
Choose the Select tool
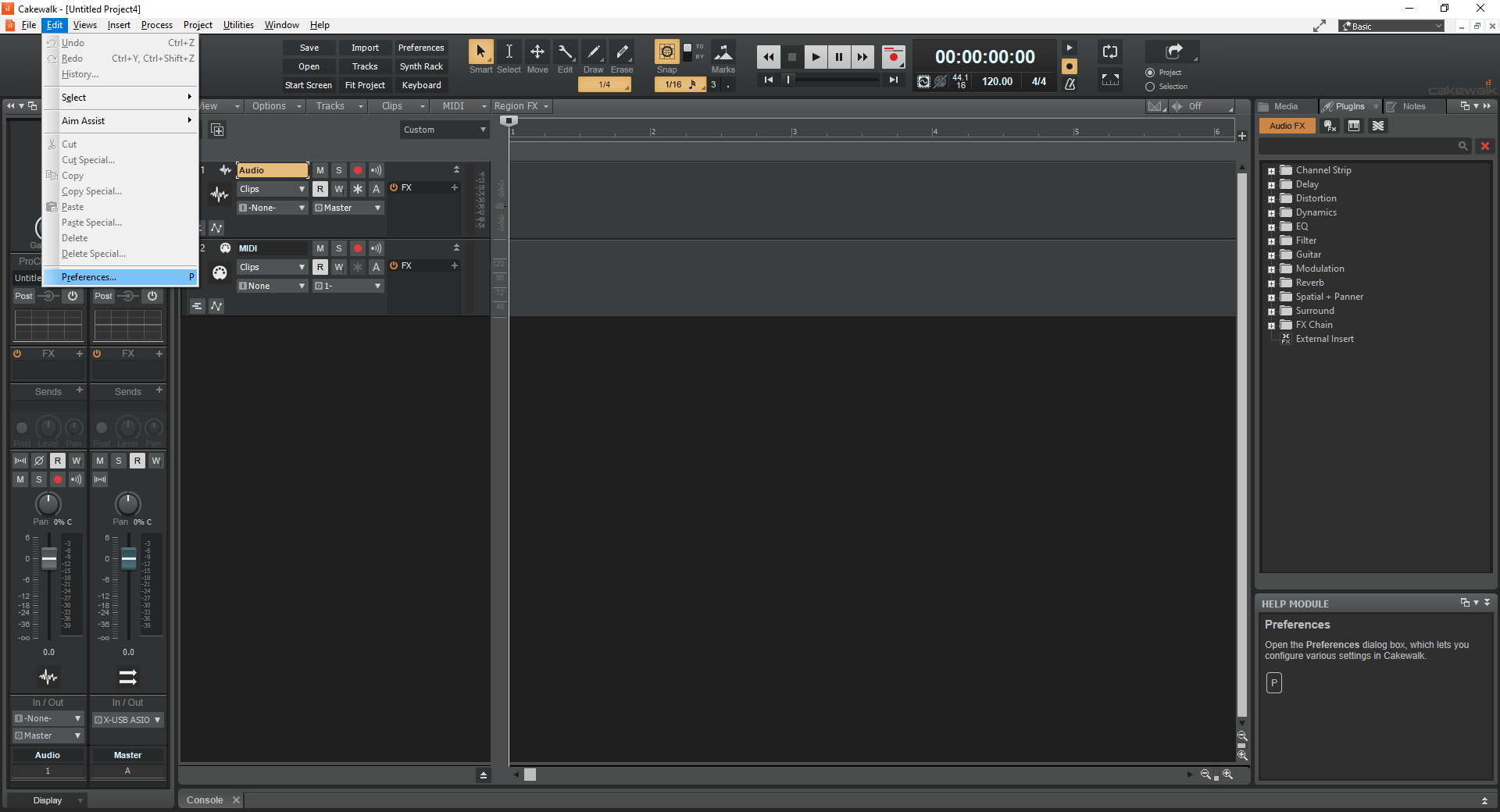pyautogui.click(x=509, y=52)
